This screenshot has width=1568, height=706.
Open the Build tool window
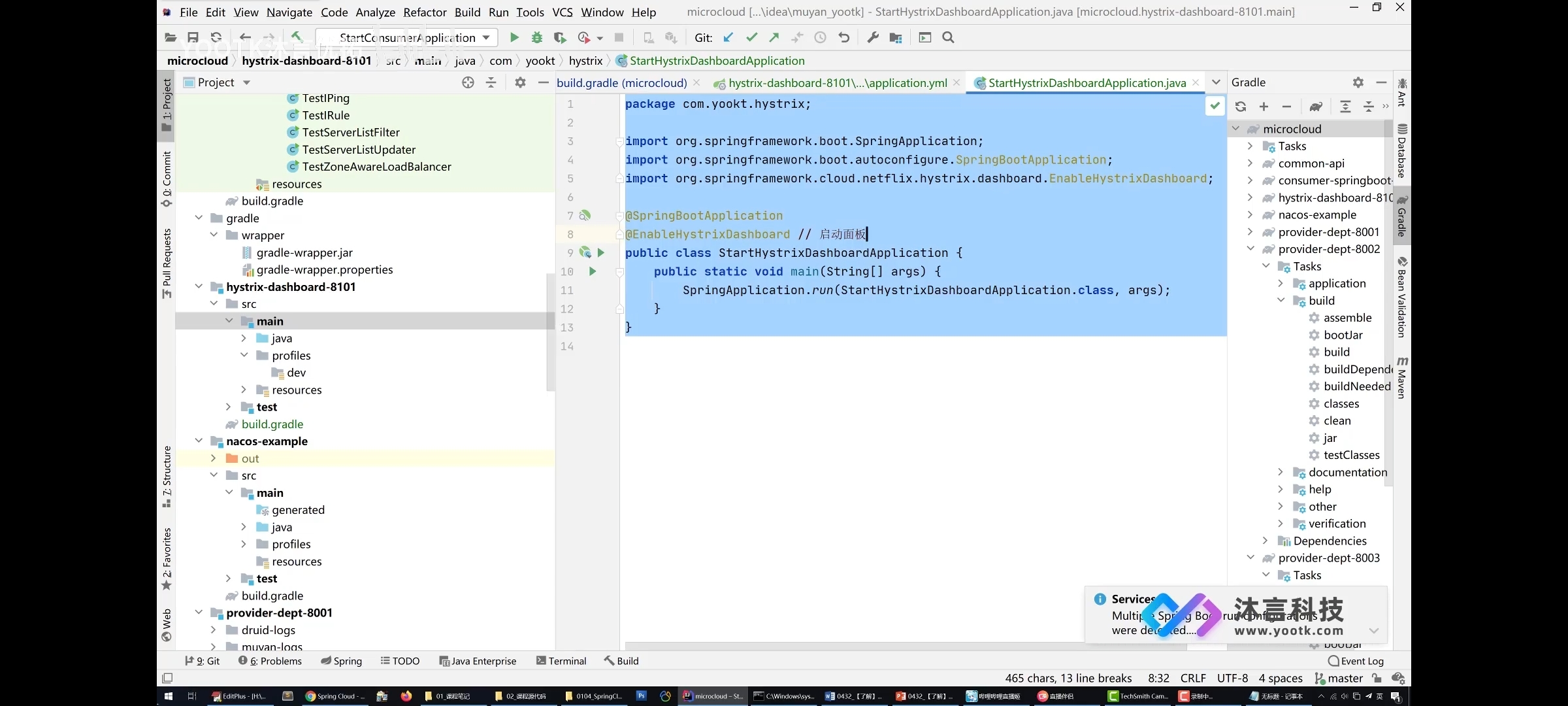point(621,661)
